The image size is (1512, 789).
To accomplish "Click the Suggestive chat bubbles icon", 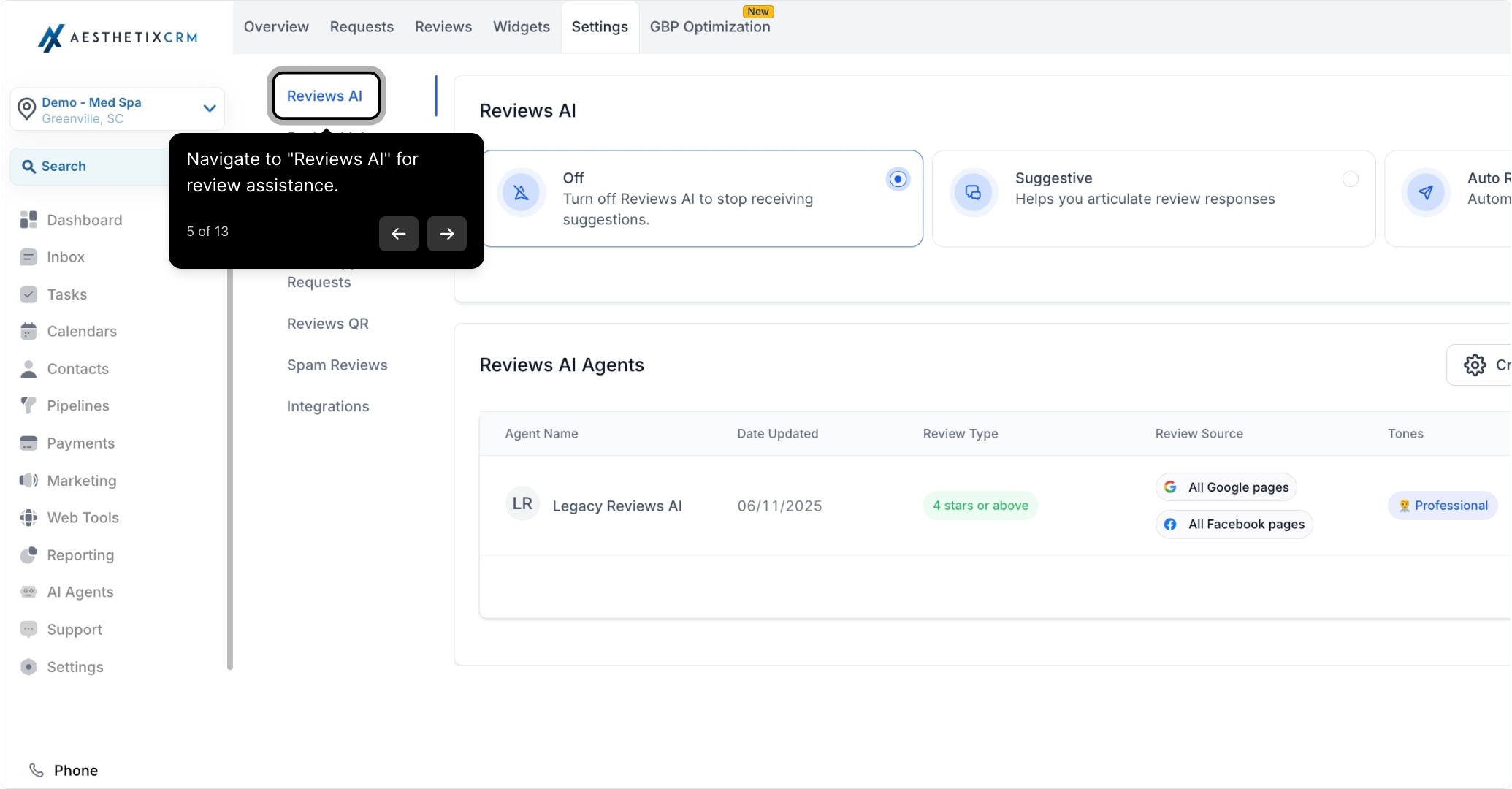I will click(974, 193).
